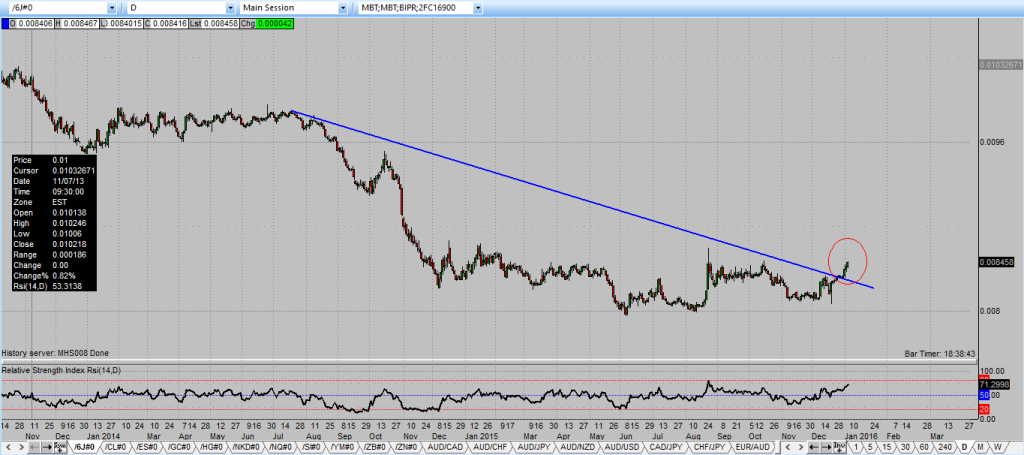The height and width of the screenshot is (455, 1024).
Task: Select the 60-minute interval tab
Action: pos(924,447)
